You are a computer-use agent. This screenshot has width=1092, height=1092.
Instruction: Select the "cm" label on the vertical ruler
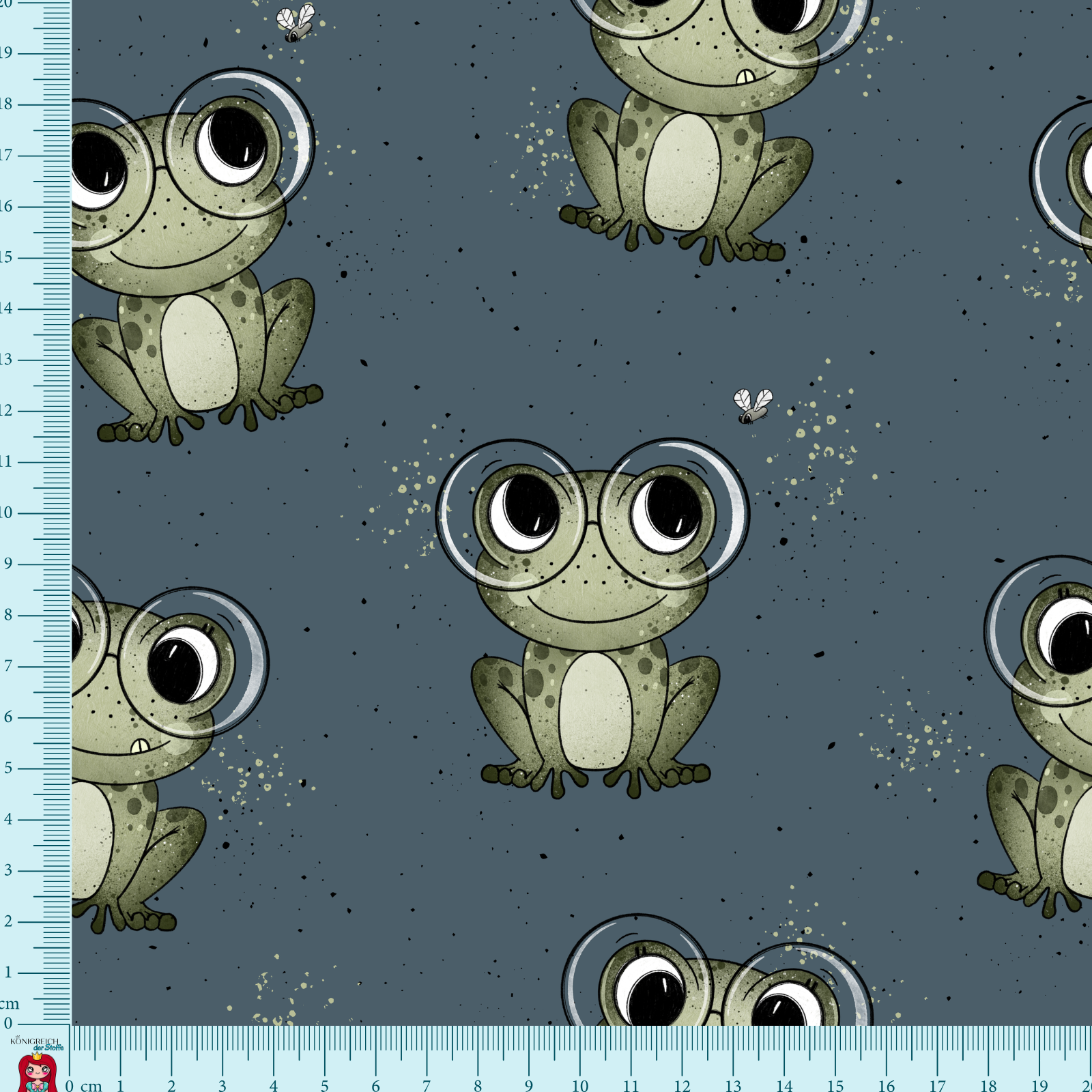[9, 1003]
